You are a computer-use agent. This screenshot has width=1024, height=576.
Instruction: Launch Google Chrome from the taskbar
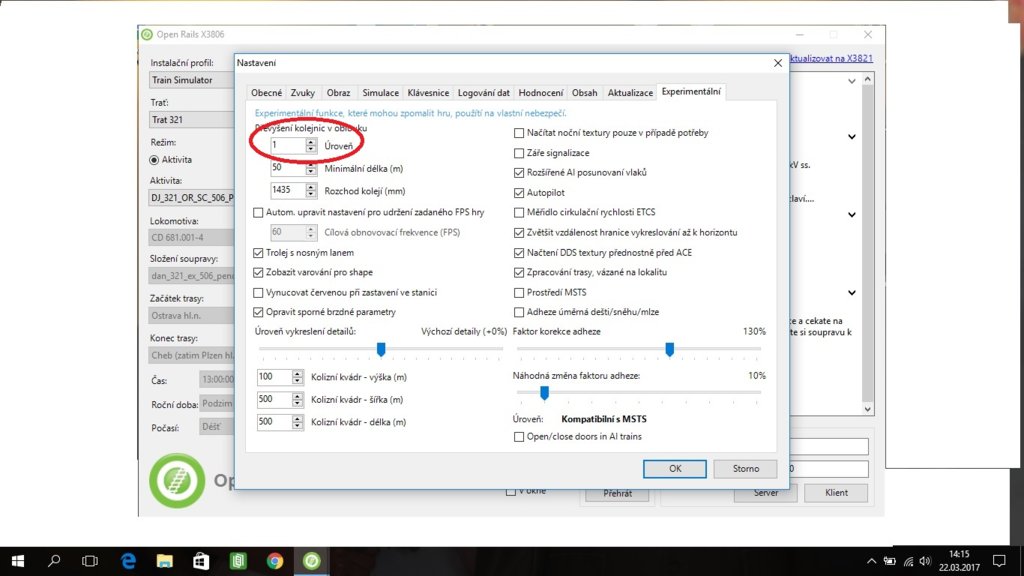pyautogui.click(x=274, y=561)
